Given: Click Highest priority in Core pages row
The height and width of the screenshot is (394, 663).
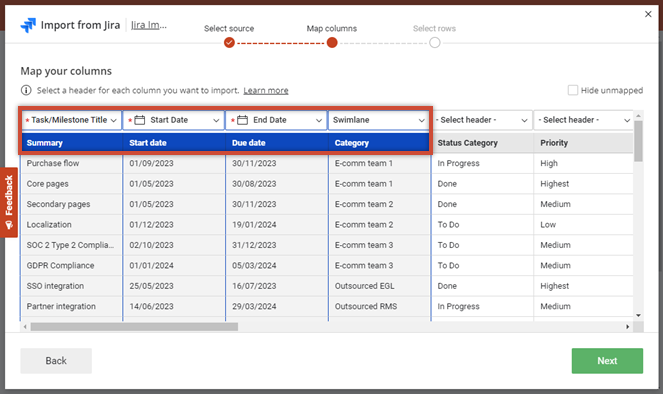Looking at the screenshot, I should pos(584,184).
